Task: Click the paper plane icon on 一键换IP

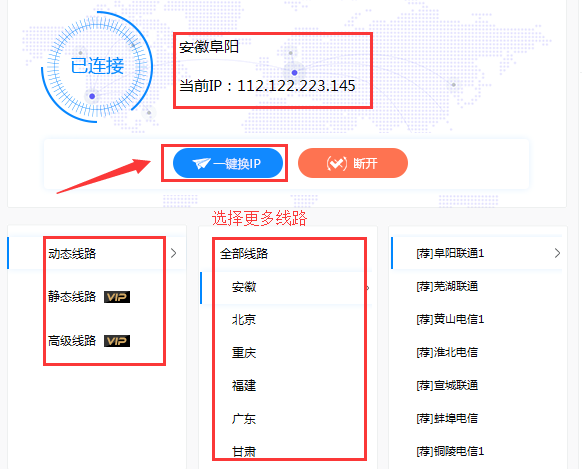Action: (x=202, y=163)
